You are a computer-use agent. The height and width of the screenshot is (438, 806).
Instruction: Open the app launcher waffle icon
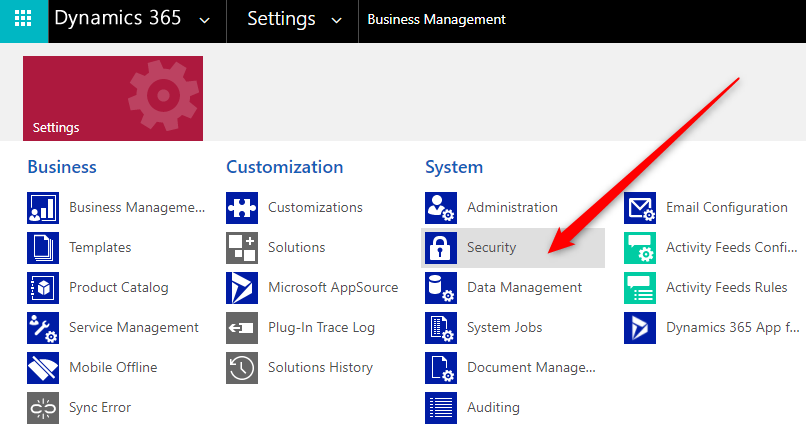pyautogui.click(x=23, y=20)
